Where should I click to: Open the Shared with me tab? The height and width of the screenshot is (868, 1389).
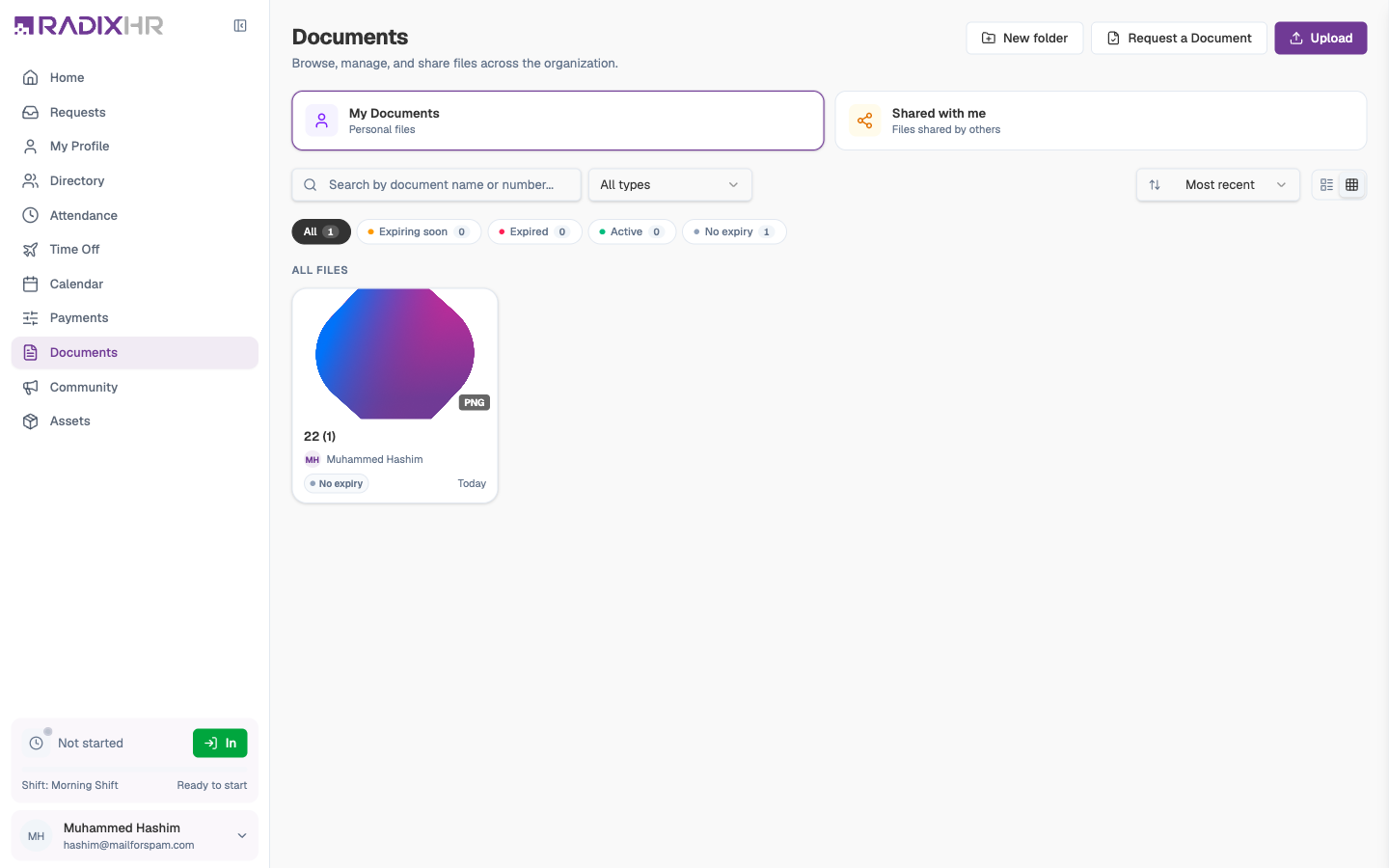[1101, 121]
